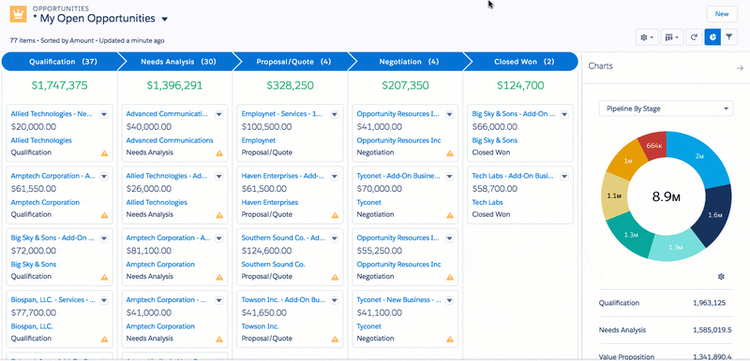Open actions menu on Advanced Communications $40,000 card
This screenshot has height=361, width=750.
(219, 114)
